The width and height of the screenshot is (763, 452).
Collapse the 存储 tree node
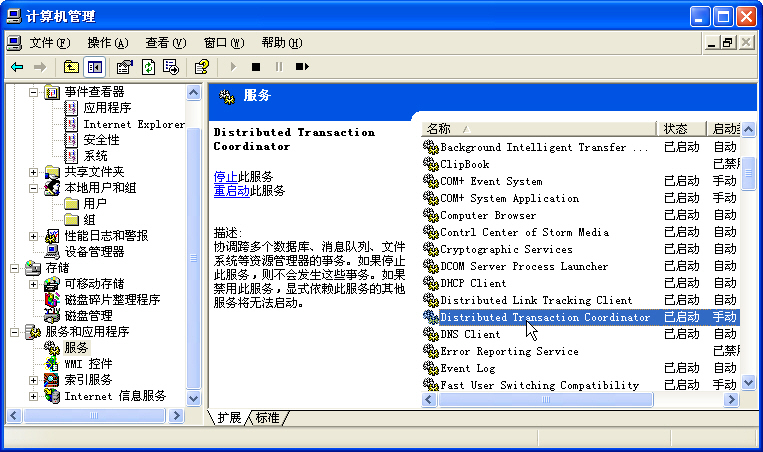(x=15, y=268)
